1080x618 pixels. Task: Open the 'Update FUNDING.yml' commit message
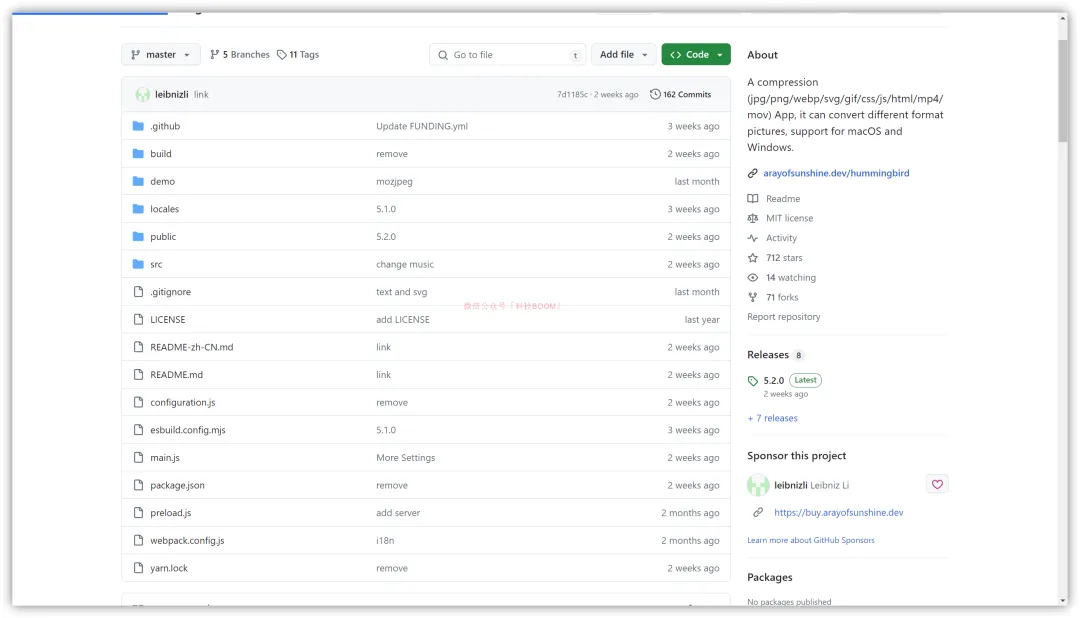pyautogui.click(x=422, y=126)
